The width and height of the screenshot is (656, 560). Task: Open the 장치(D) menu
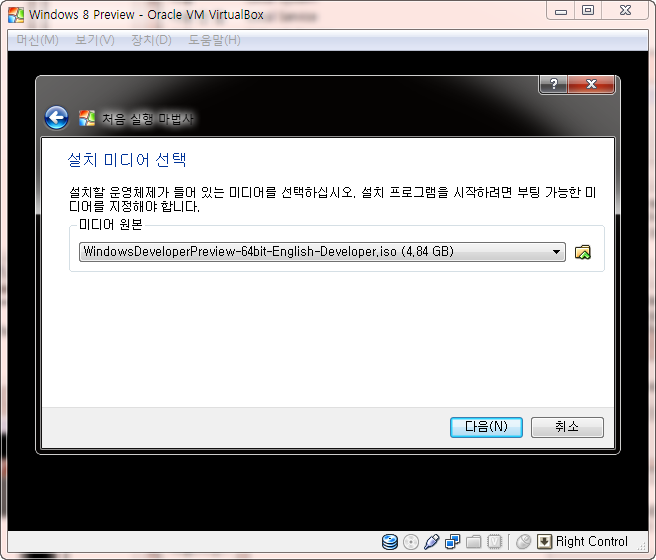[151, 40]
